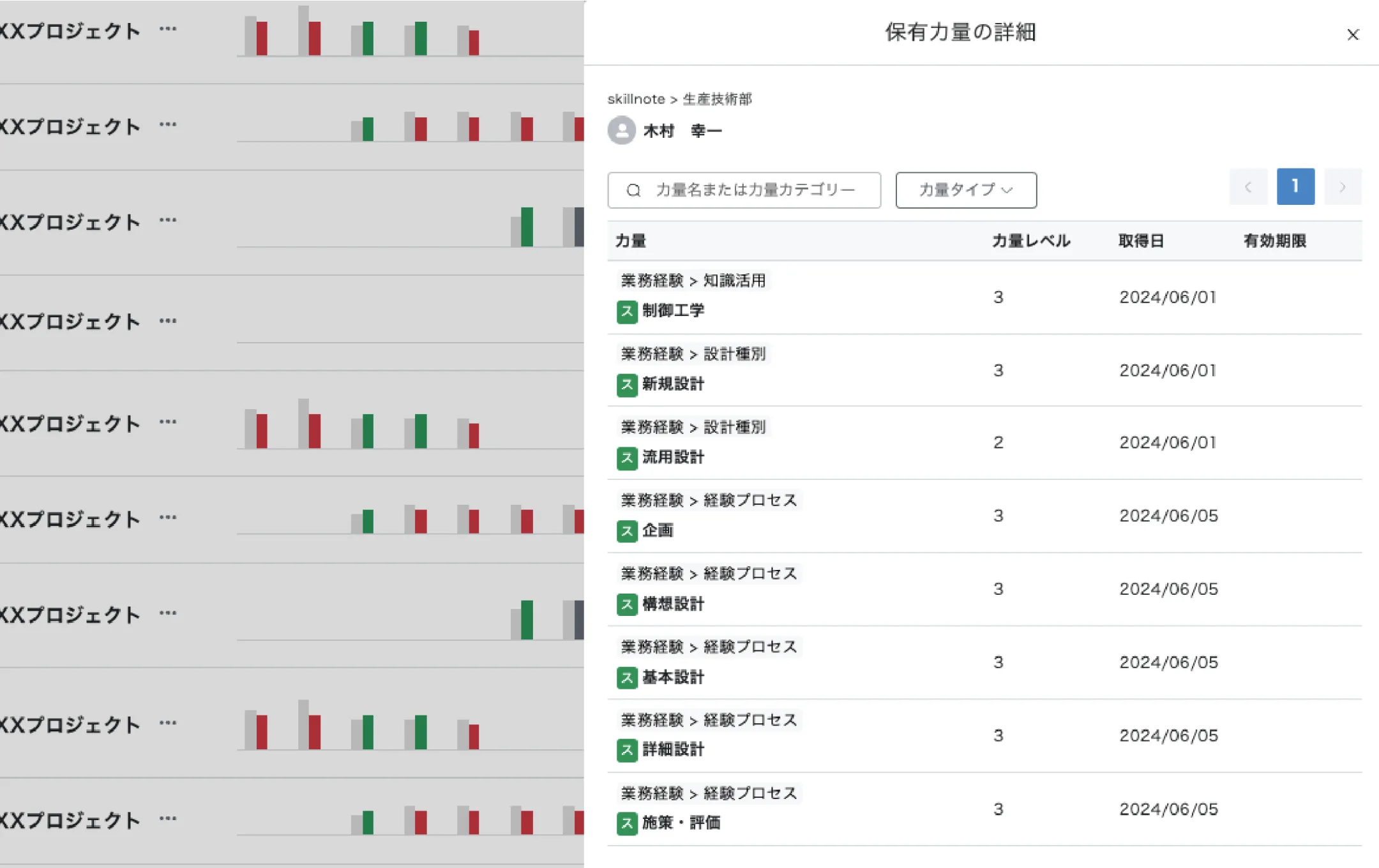Click the green ス icon next to 企画
This screenshot has width=1379, height=868.
627,531
